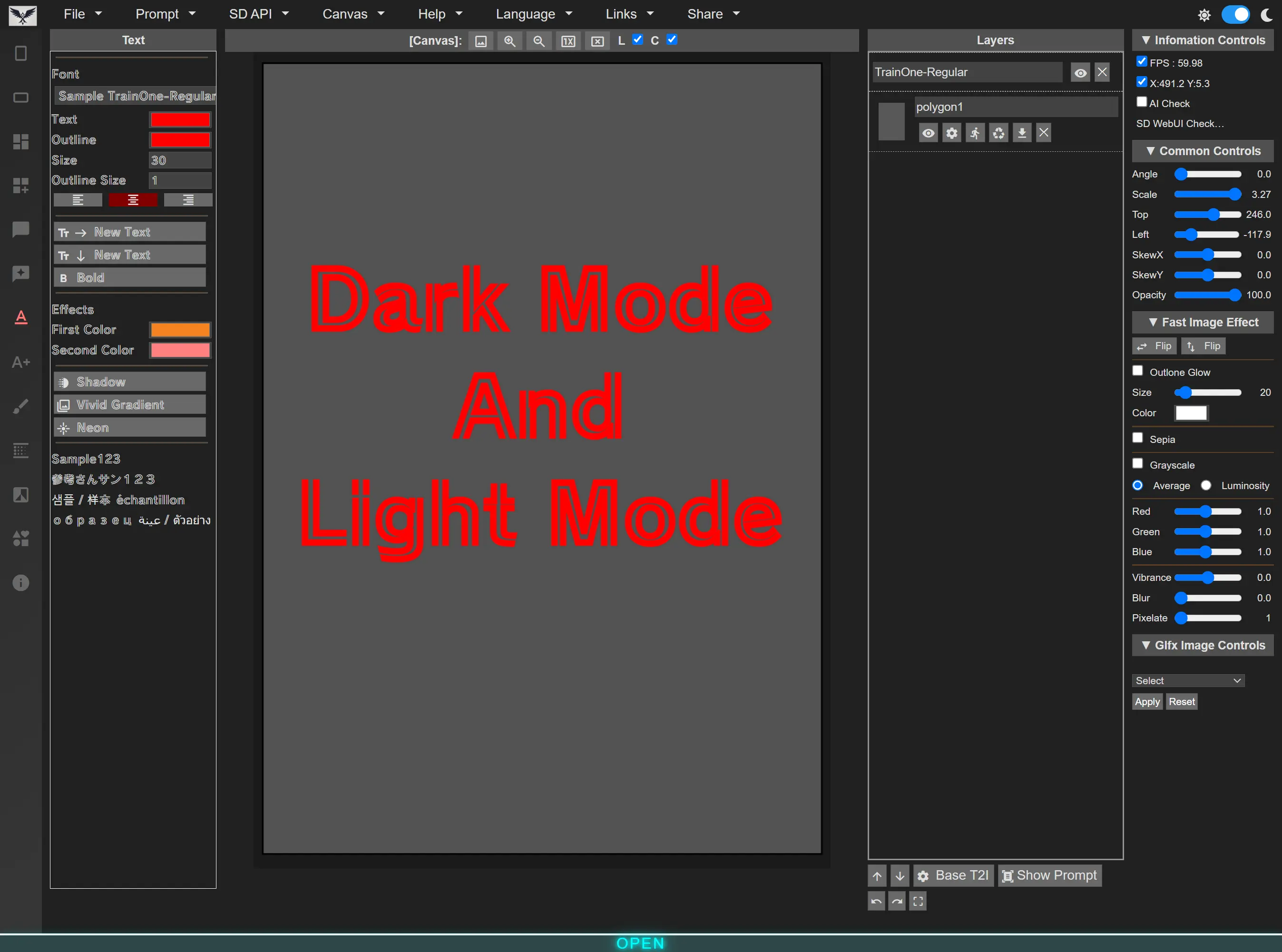Click the polygon1 layer settings gear icon

(952, 133)
